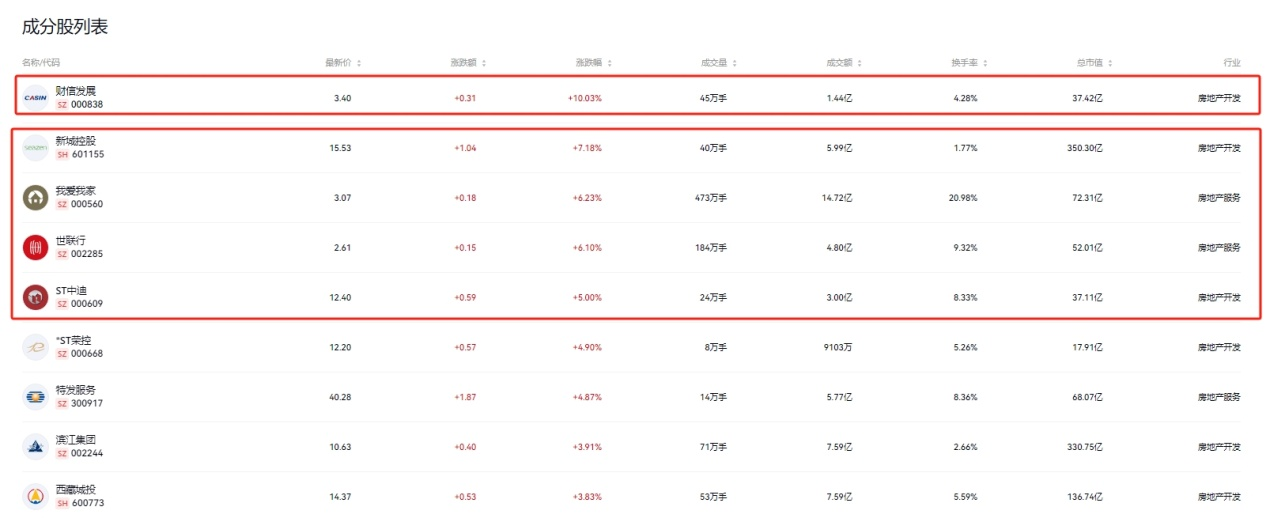Click the 我爱我家 house logo icon
The image size is (1266, 518).
pos(35,197)
